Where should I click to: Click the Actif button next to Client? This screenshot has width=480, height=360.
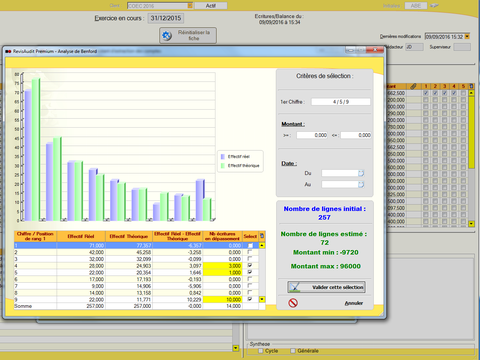coord(211,6)
